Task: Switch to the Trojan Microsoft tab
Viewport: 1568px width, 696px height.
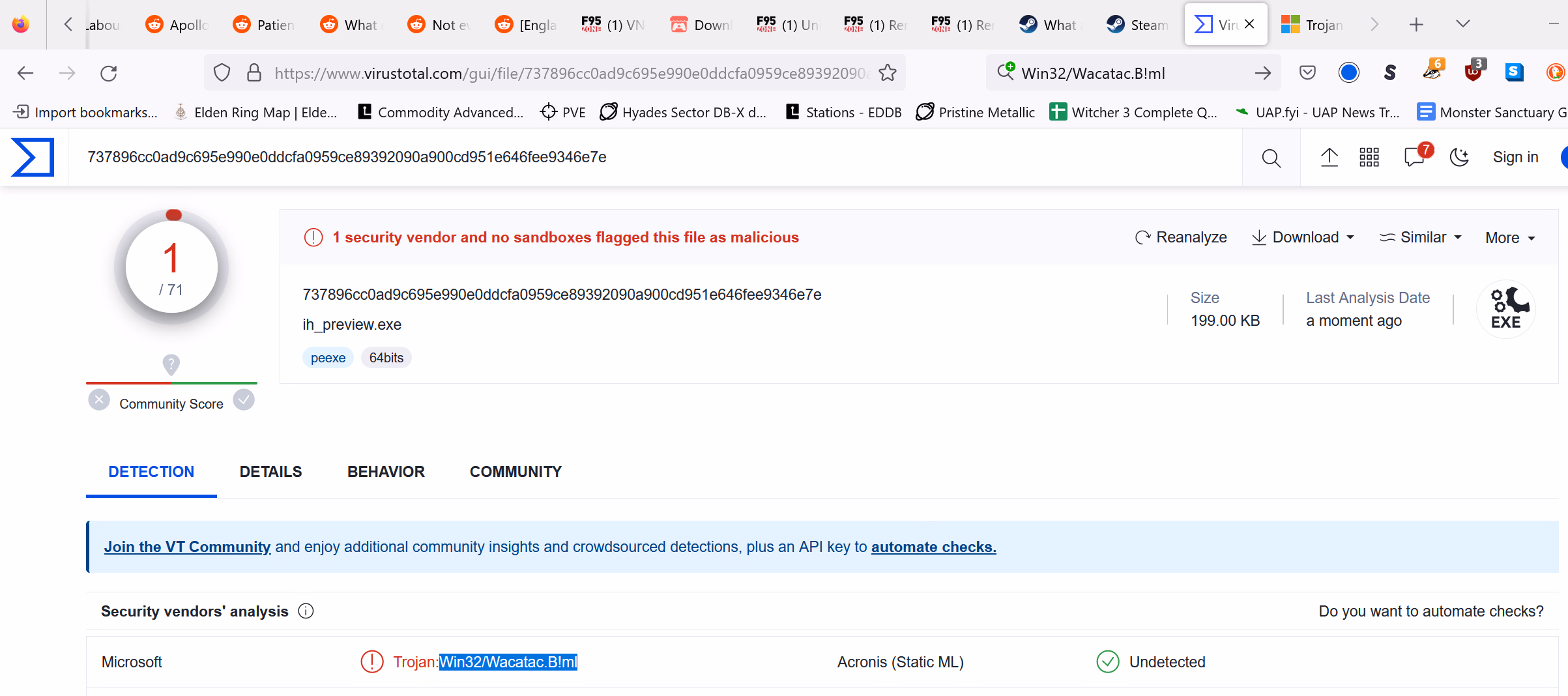Action: point(1312,25)
